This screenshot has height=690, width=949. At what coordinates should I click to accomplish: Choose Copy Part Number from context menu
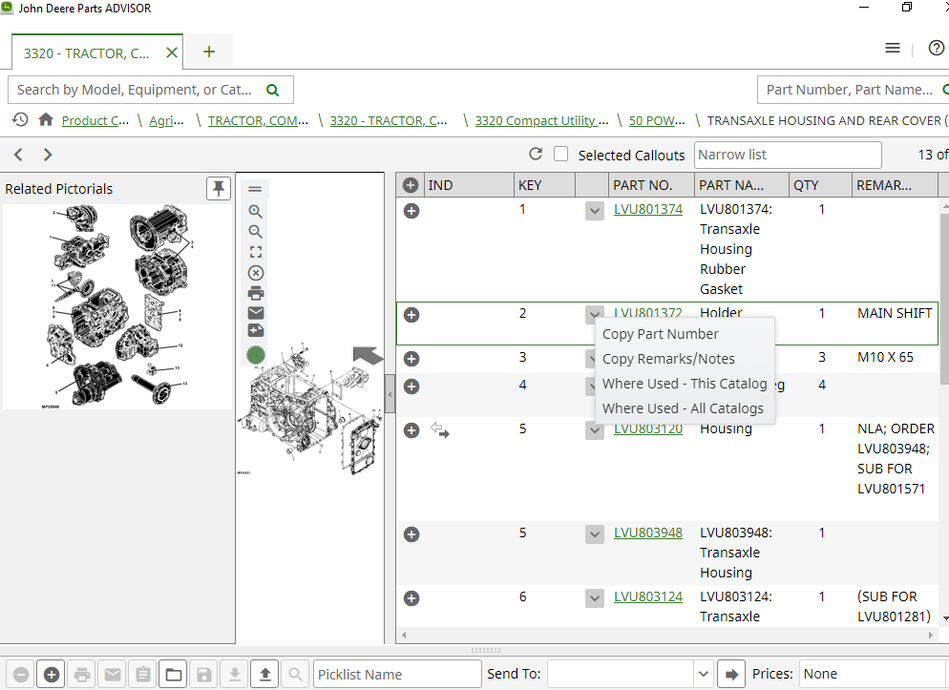[660, 334]
